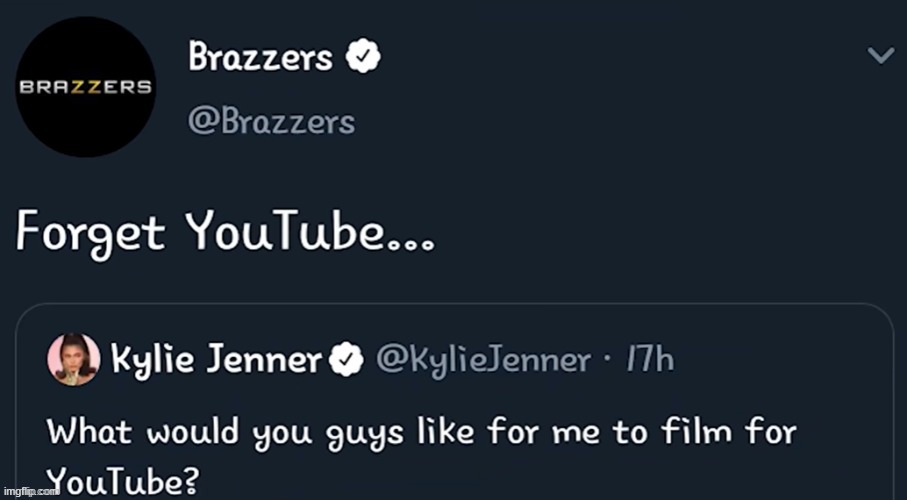907x500 pixels.
Task: Visit the @KylieJenner handle
Action: pyautogui.click(x=482, y=359)
